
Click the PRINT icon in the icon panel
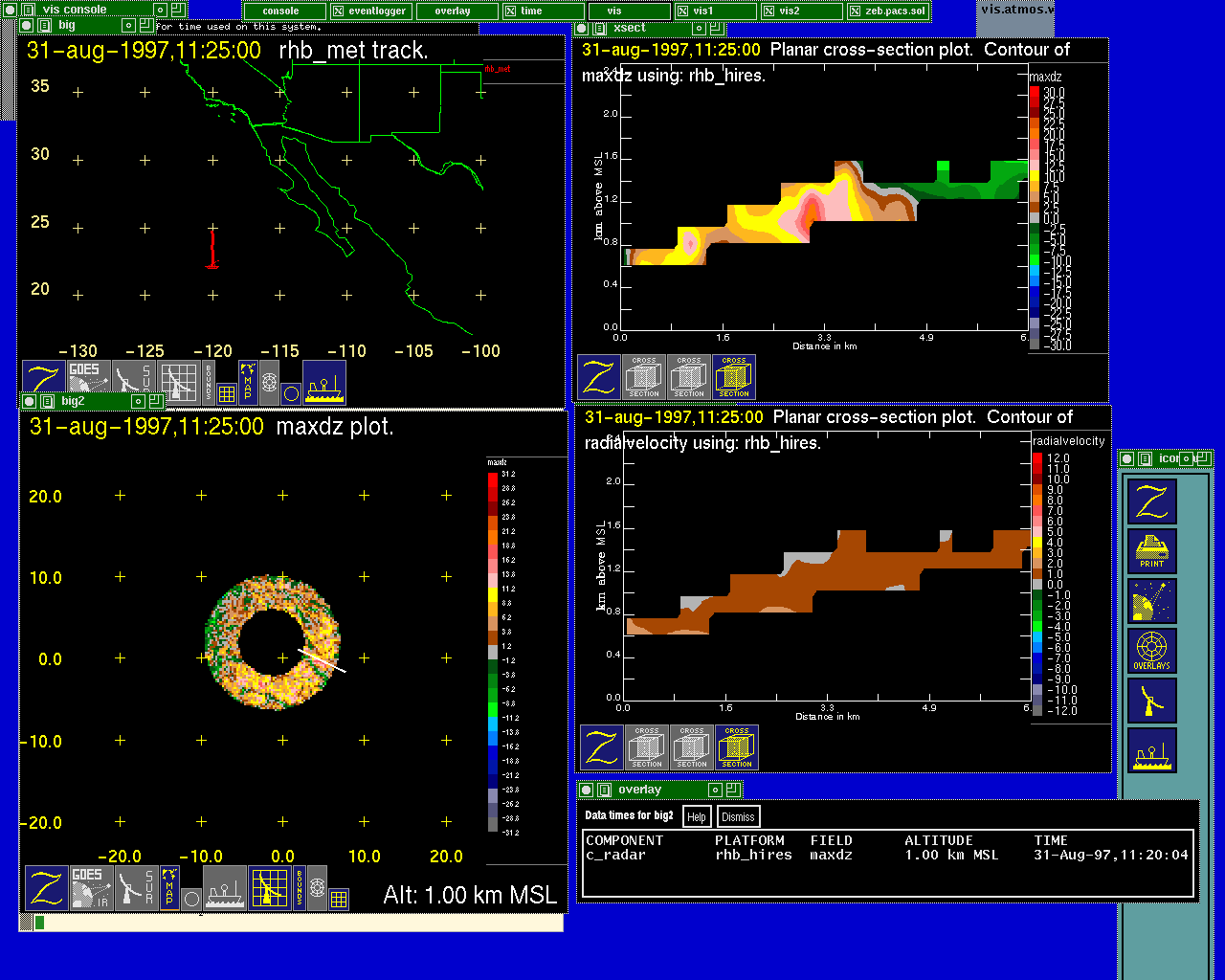point(1152,551)
